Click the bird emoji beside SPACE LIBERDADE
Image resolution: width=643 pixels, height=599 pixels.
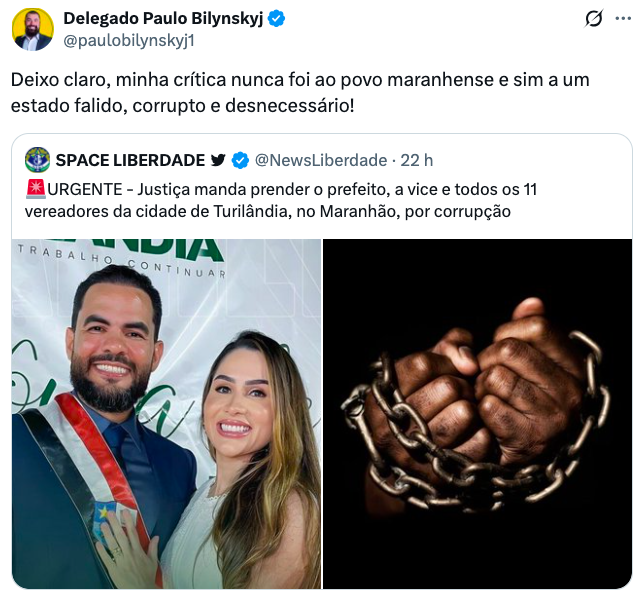pyautogui.click(x=218, y=160)
